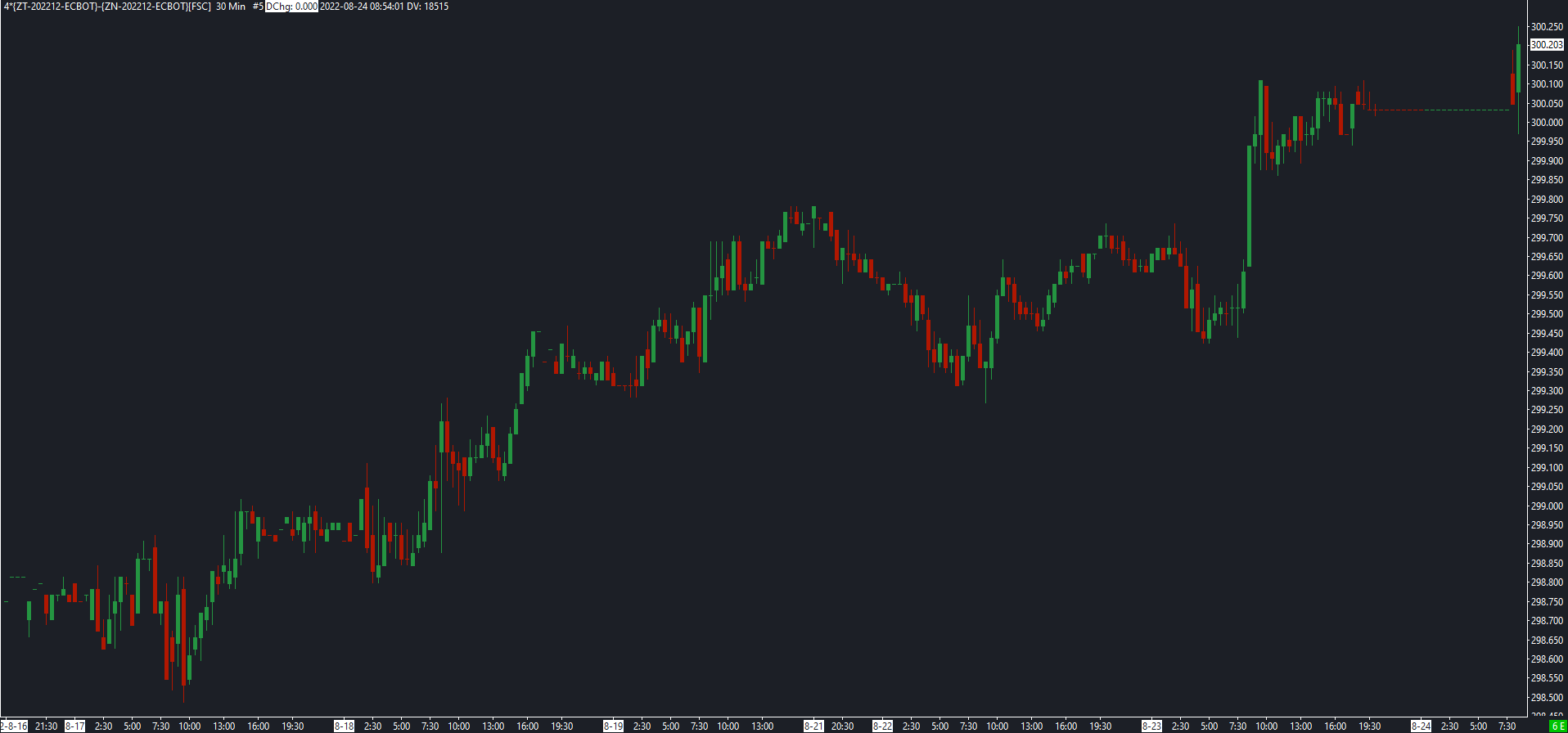Select the 8-17 date marker on time axis
This screenshot has width=1568, height=733.
click(x=75, y=726)
